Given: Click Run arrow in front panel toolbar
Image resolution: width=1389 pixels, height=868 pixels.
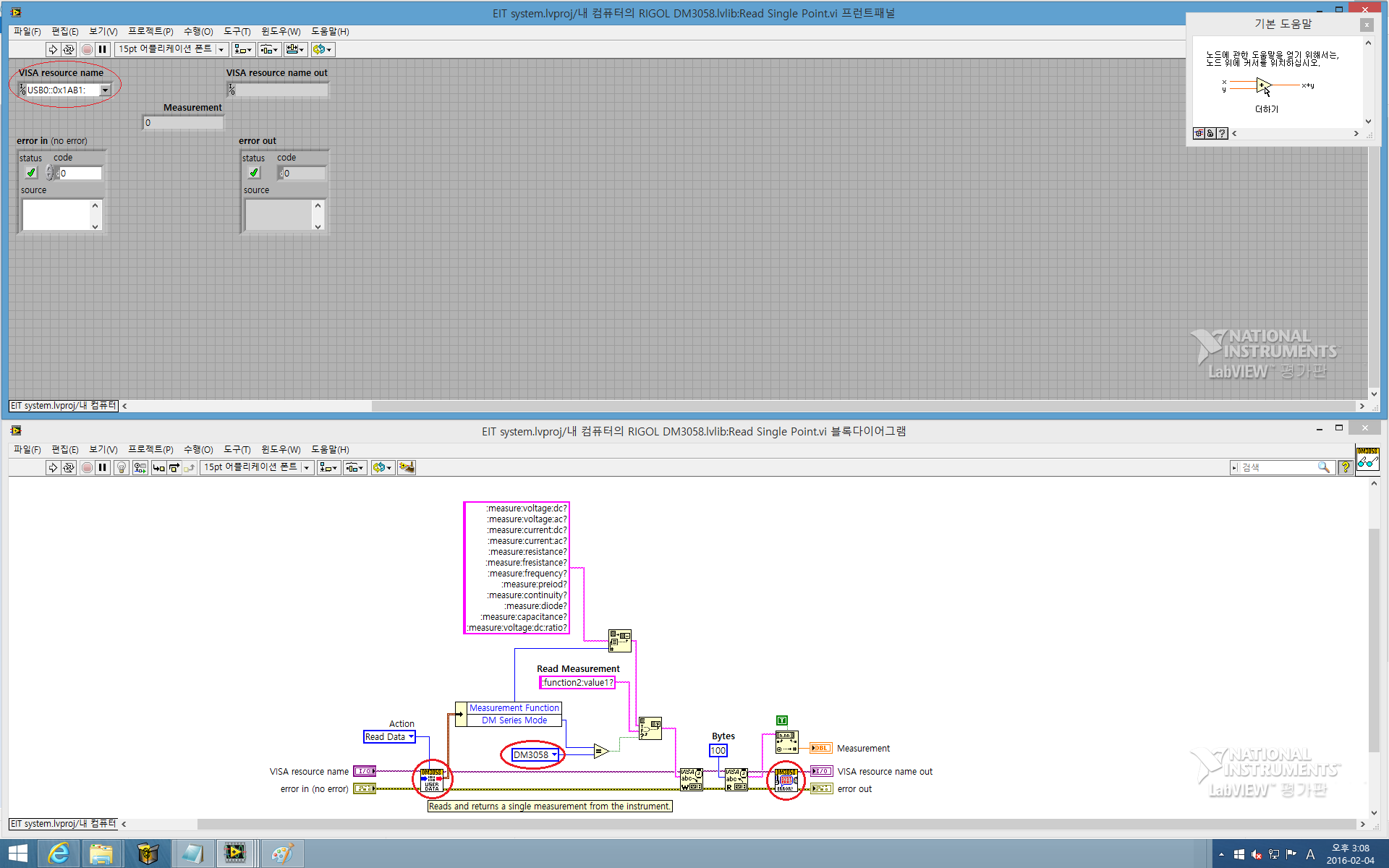Looking at the screenshot, I should (x=53, y=49).
